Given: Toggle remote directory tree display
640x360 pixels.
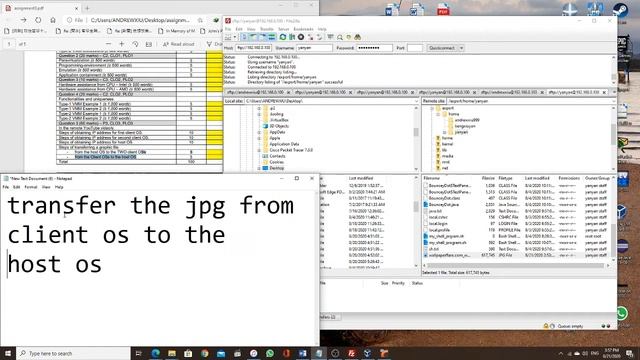Looking at the screenshot, I should pyautogui.click(x=262, y=37).
